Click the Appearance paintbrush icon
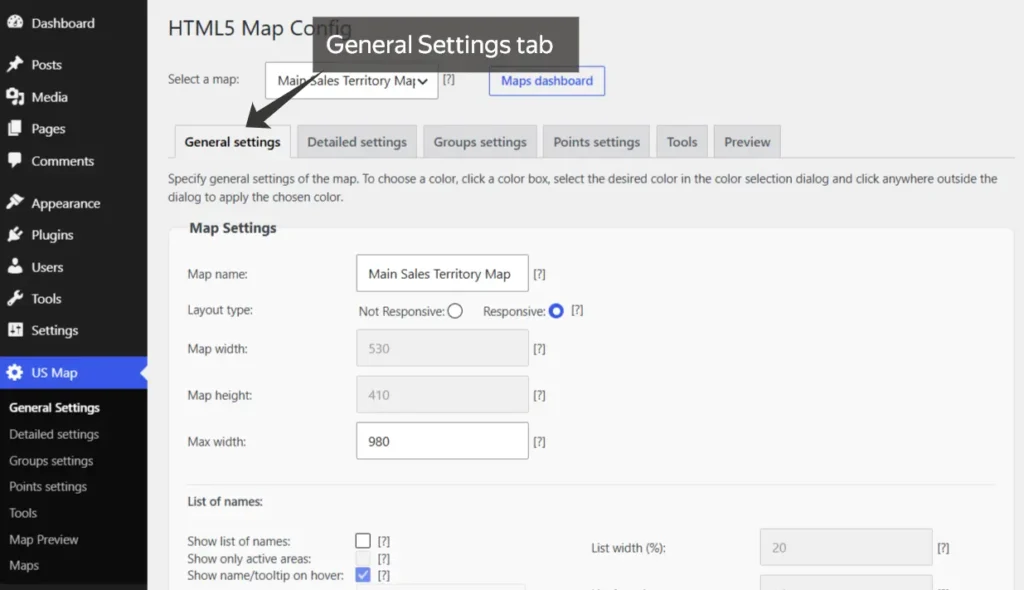 (x=15, y=203)
